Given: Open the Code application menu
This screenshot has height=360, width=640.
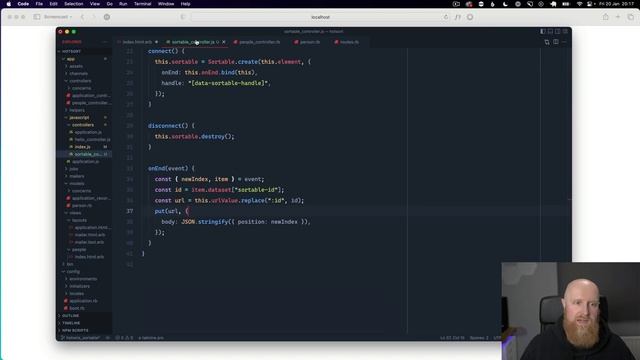Looking at the screenshot, I should tap(23, 4).
